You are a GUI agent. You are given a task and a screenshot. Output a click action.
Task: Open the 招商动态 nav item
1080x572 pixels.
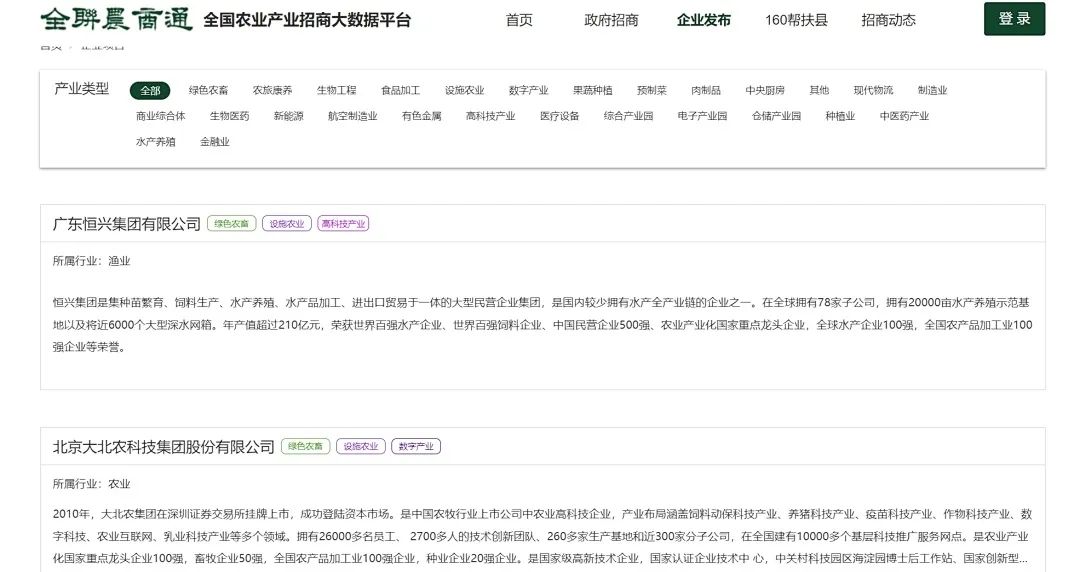pyautogui.click(x=889, y=20)
